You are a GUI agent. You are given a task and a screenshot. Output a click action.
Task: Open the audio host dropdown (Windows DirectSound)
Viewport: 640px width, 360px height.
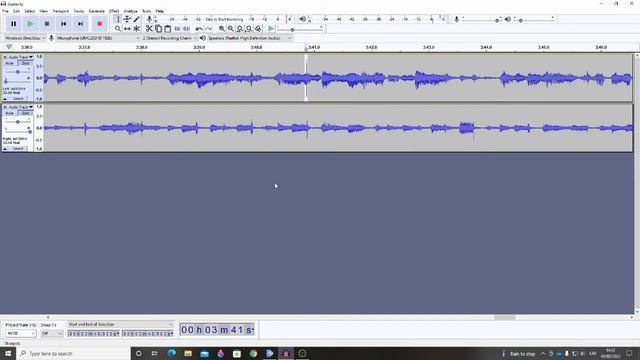(x=25, y=38)
